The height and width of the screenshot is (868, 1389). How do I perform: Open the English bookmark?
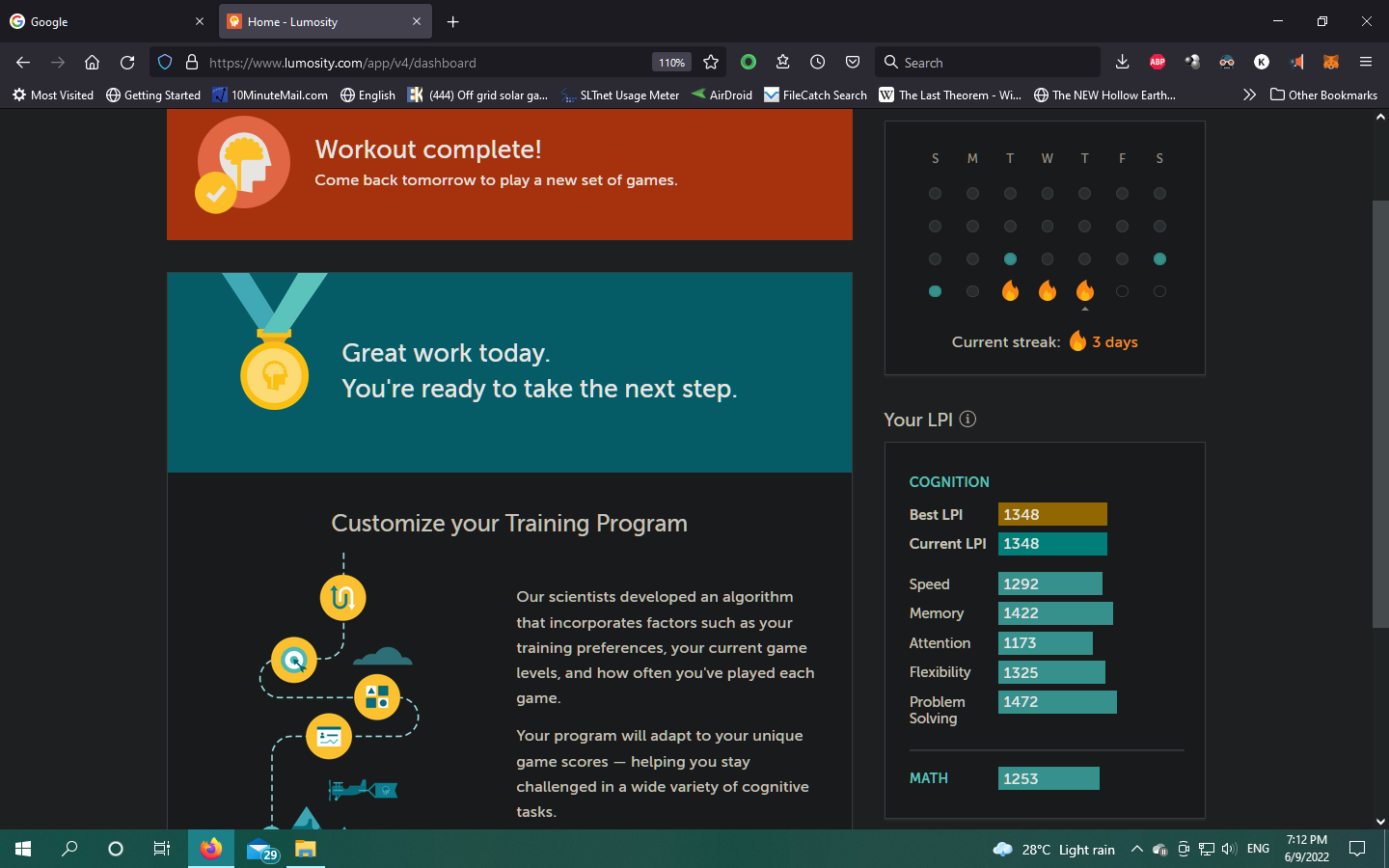pyautogui.click(x=368, y=95)
